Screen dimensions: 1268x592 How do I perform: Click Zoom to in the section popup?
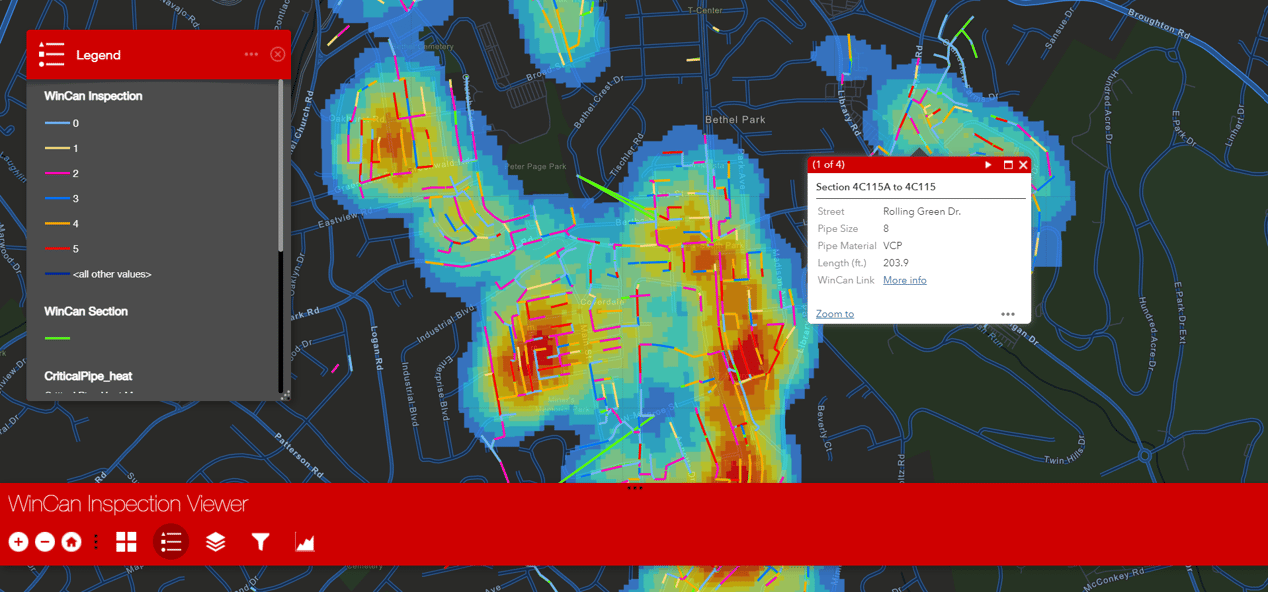click(834, 313)
